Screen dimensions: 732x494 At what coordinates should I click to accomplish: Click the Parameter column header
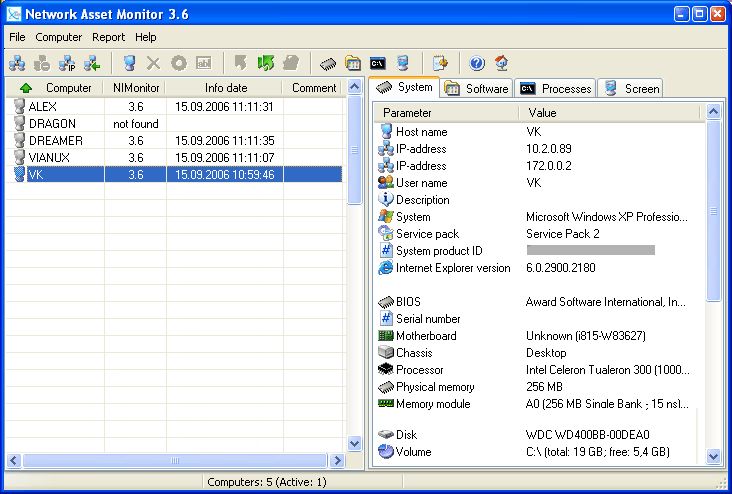(x=407, y=113)
